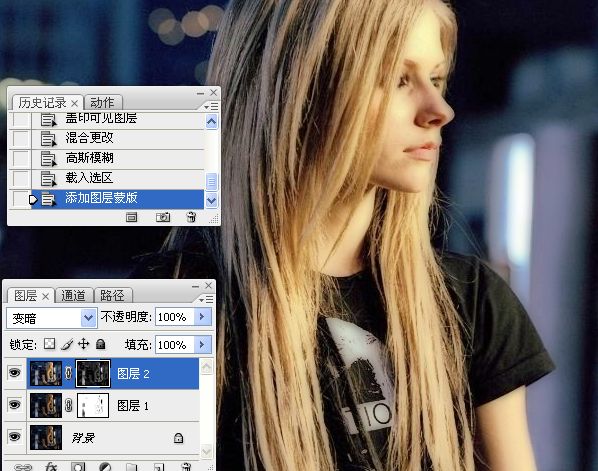Screen dimensions: 598x471
Task: Click mask link chain on 图层 1
Action: pyautogui.click(x=69, y=405)
